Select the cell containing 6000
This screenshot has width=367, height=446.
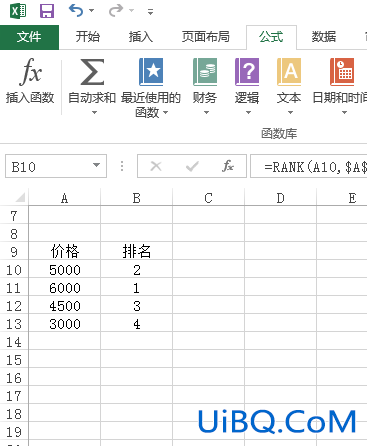point(65,288)
